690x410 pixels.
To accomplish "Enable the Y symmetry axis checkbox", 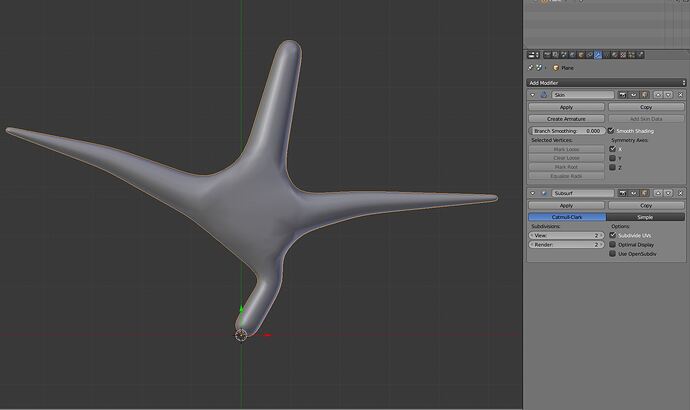I will tap(613, 158).
